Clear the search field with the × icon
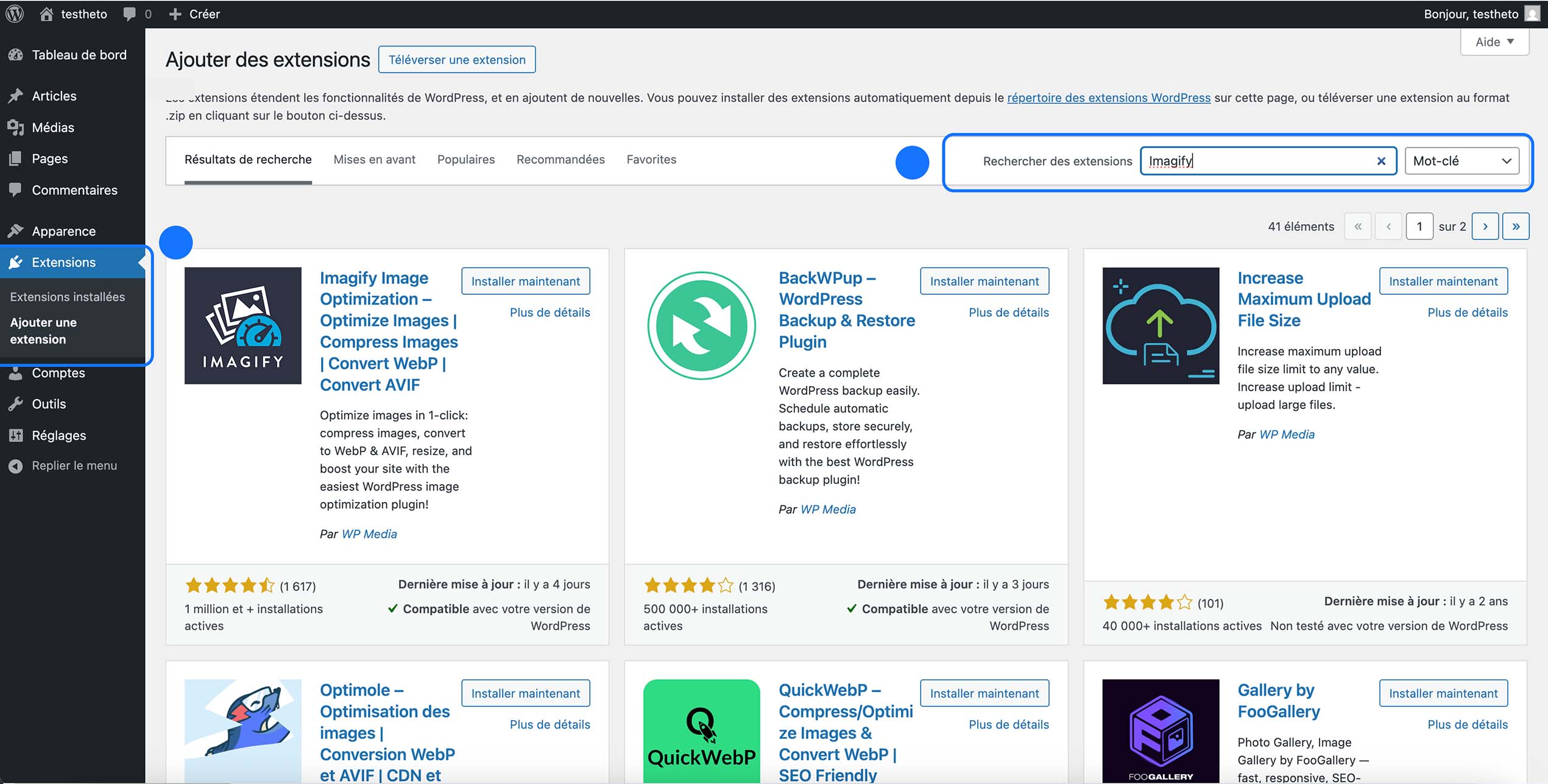 coord(1380,160)
